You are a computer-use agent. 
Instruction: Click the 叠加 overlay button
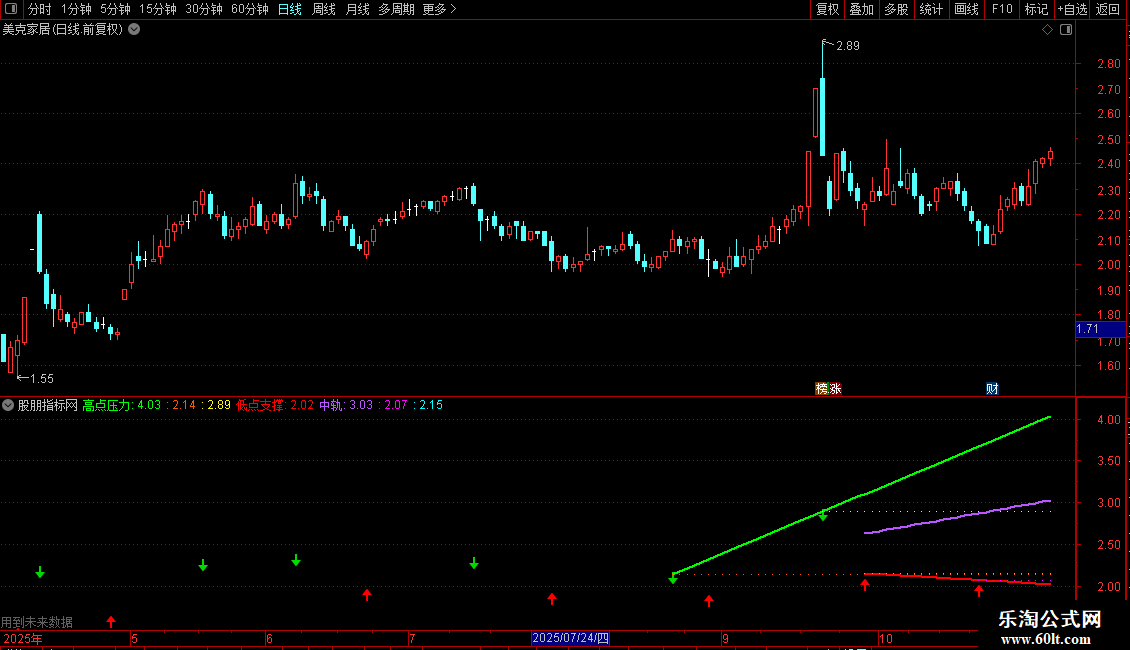(x=861, y=9)
